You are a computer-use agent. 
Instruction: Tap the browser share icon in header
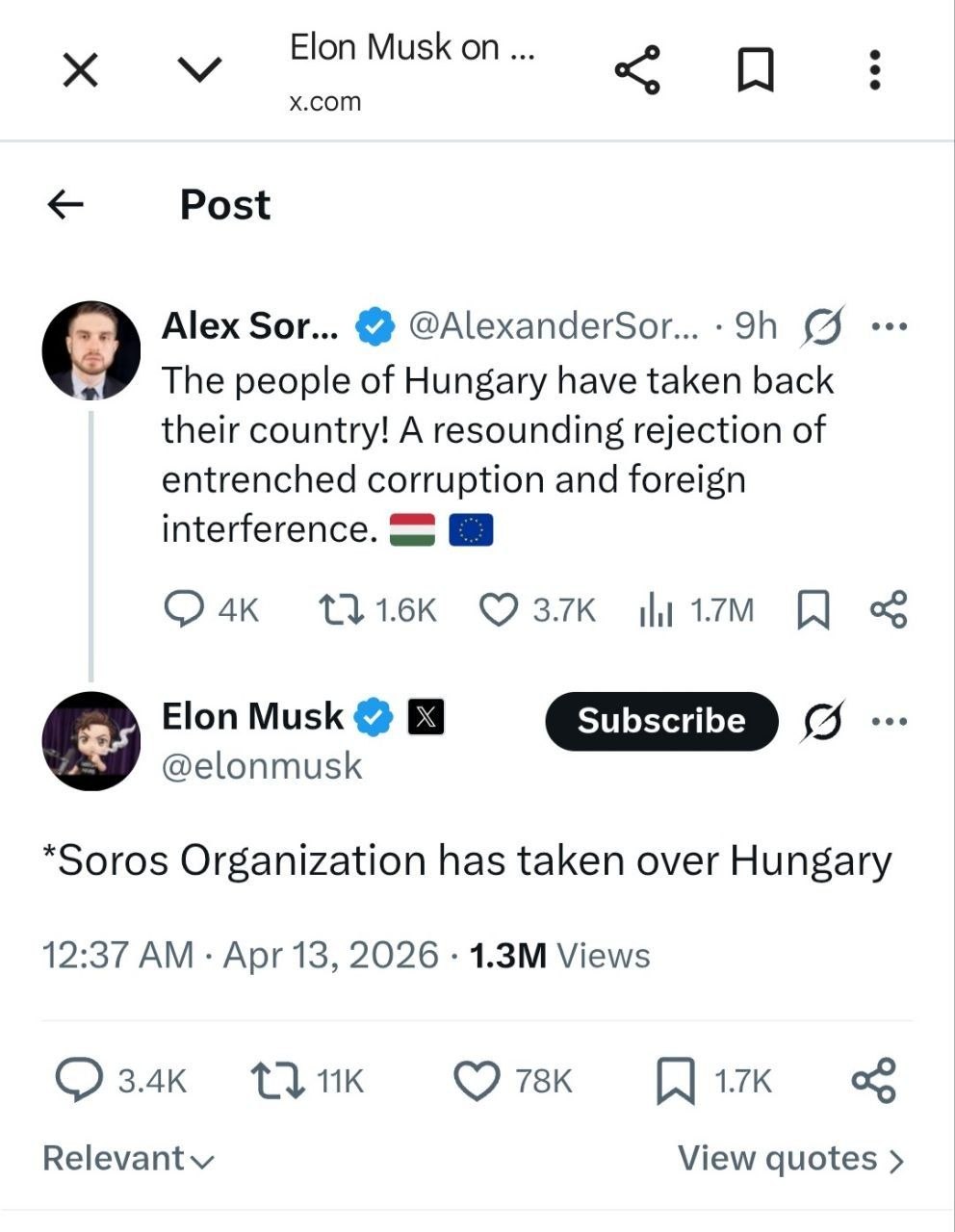(636, 69)
